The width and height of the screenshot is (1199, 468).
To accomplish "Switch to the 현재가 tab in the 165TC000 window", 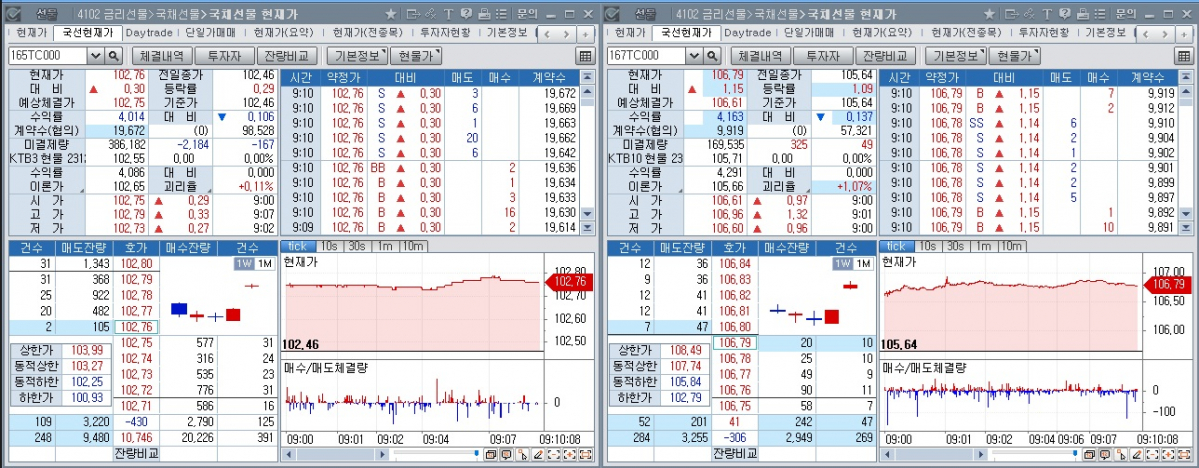I will click(x=31, y=32).
